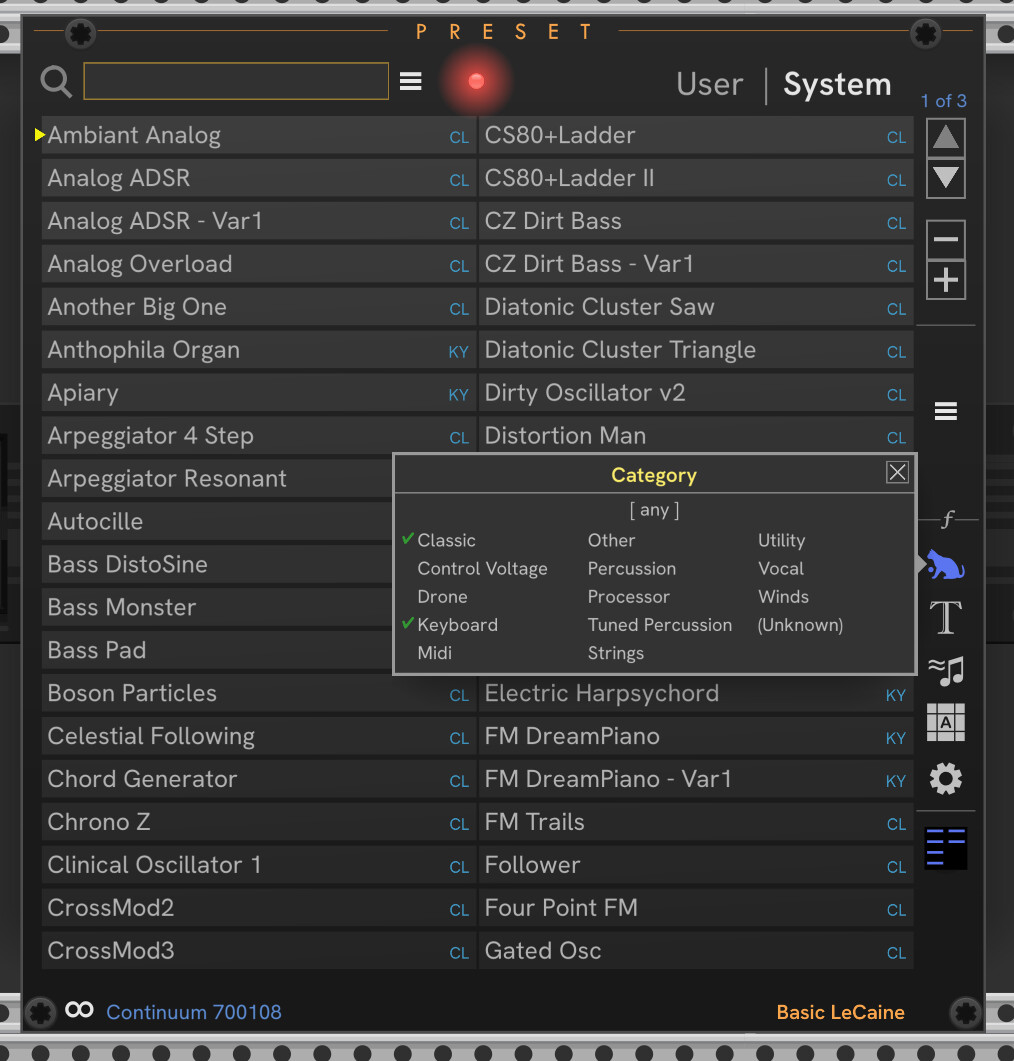Go to next page with down arrow
This screenshot has height=1061, width=1014.
coord(945,180)
